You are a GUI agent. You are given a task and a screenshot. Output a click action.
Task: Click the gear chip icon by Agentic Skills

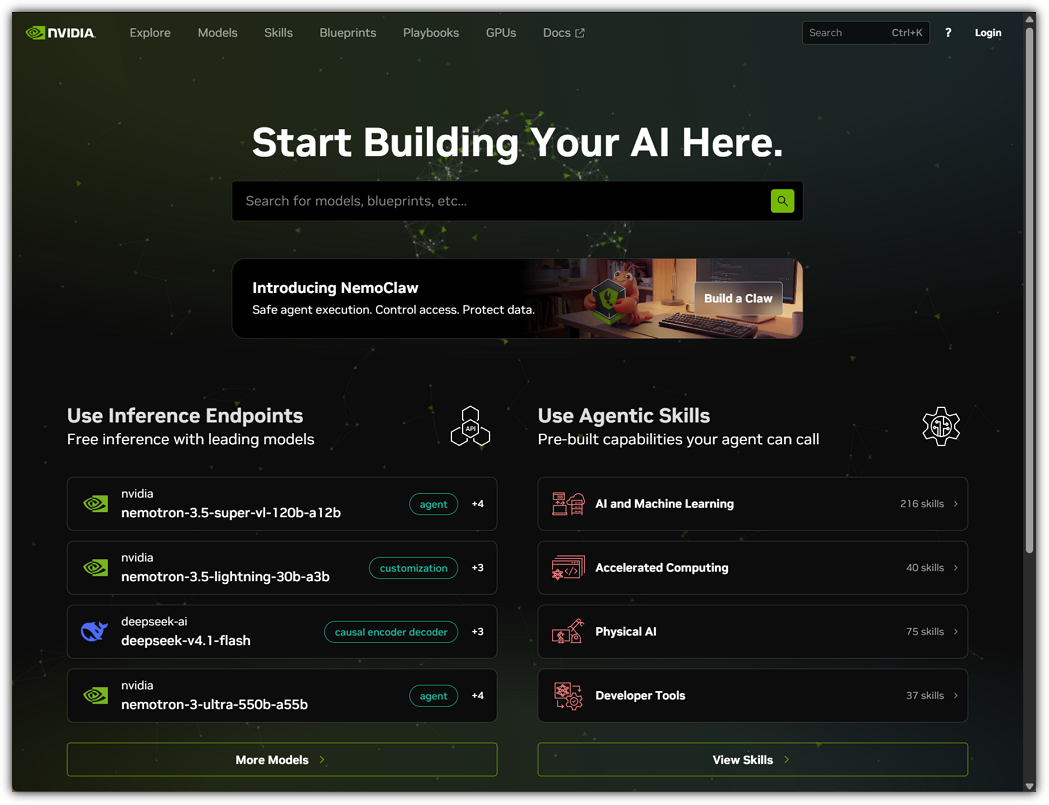pos(941,426)
